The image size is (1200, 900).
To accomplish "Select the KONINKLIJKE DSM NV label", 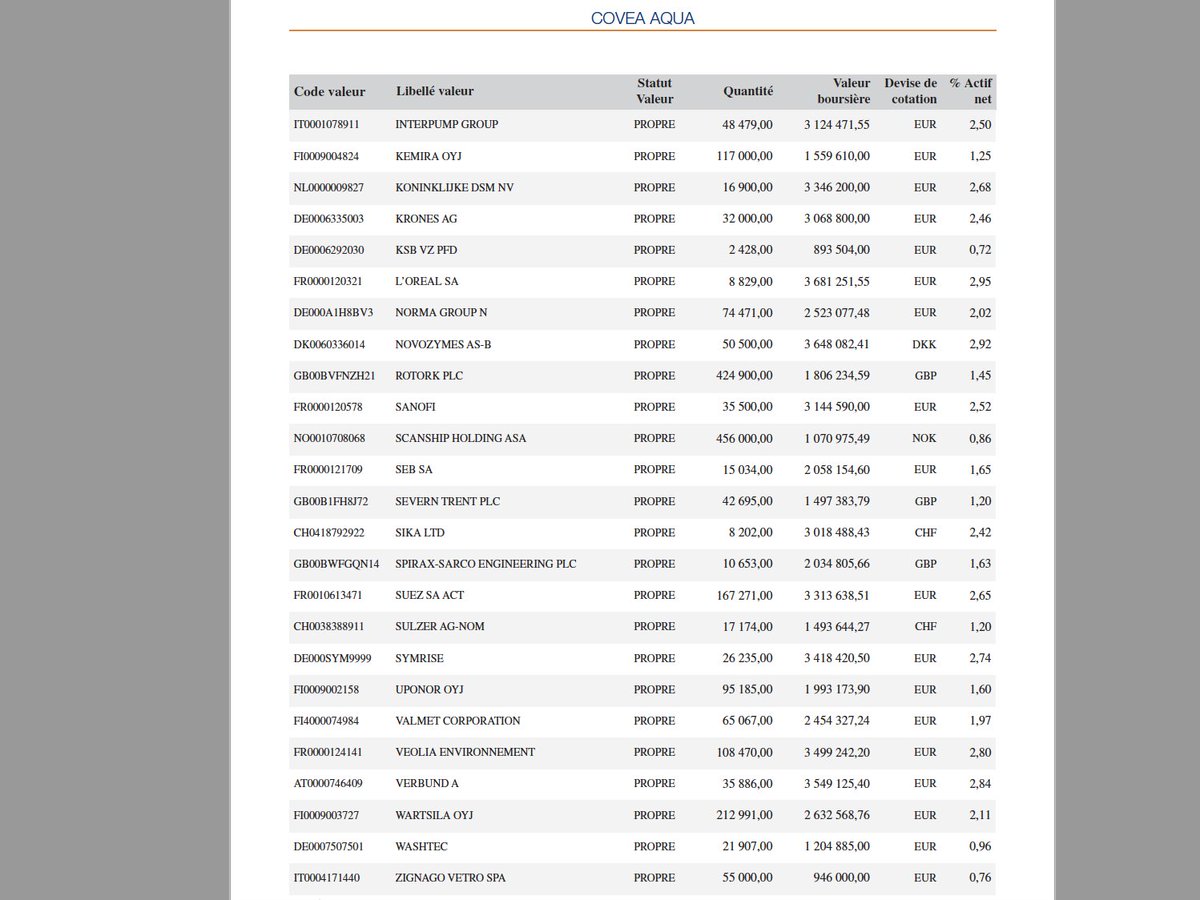I will coord(455,188).
